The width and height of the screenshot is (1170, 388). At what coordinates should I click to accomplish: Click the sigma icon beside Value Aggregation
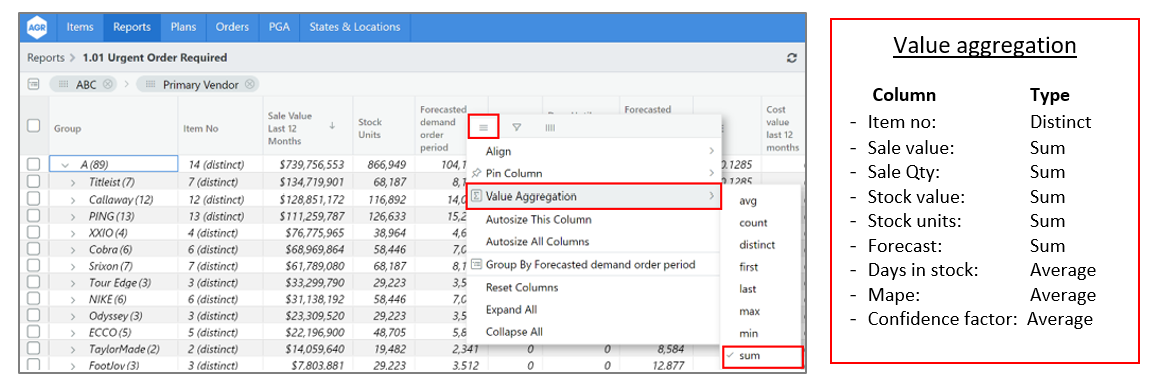pyautogui.click(x=476, y=196)
